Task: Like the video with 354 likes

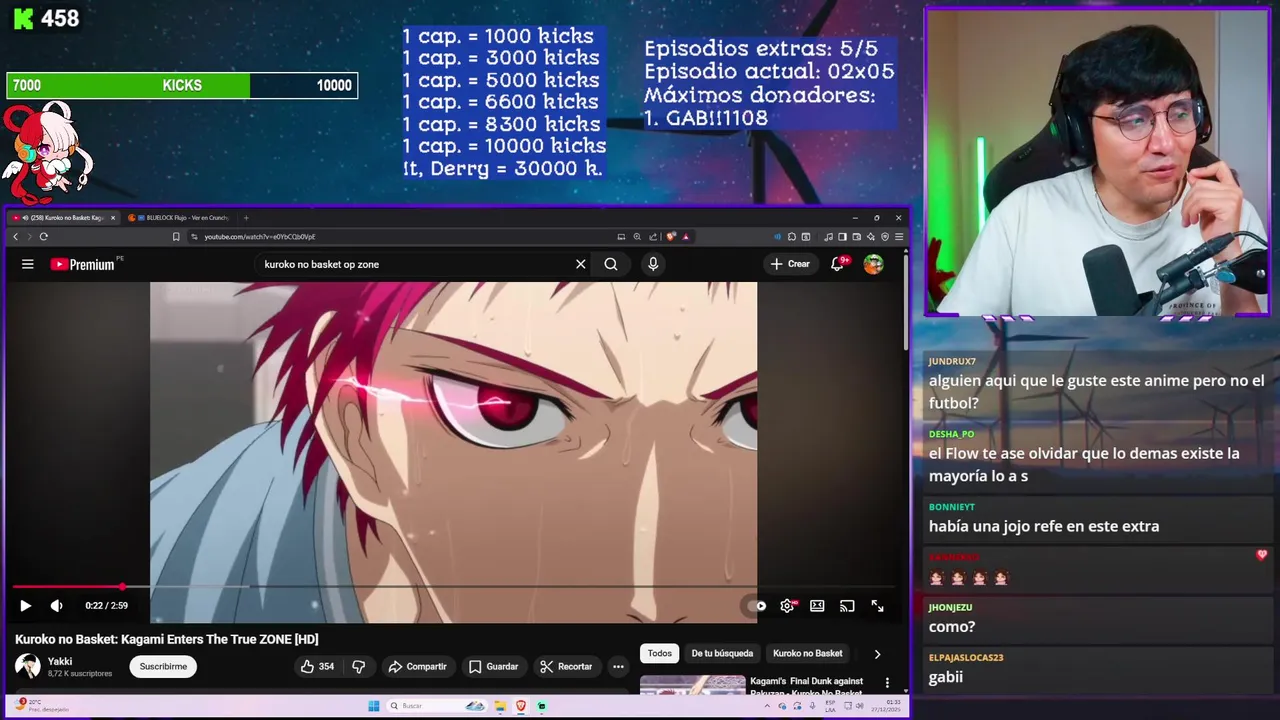Action: (x=317, y=666)
